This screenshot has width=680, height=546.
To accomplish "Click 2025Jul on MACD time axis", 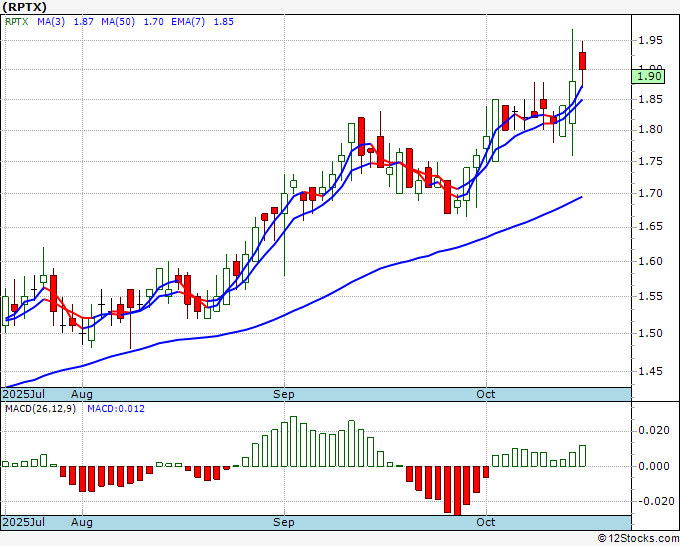I will [x=24, y=522].
